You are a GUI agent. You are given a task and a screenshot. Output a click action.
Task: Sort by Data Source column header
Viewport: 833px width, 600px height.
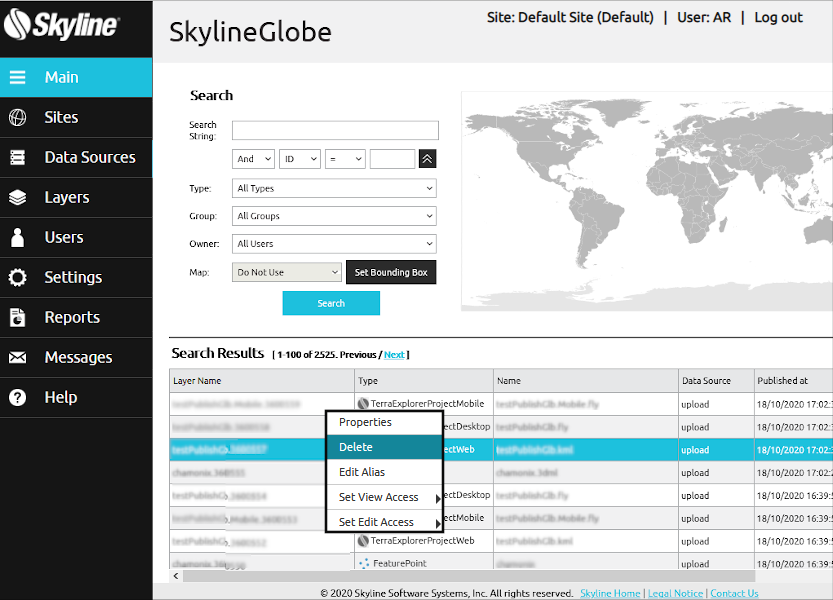pyautogui.click(x=716, y=381)
